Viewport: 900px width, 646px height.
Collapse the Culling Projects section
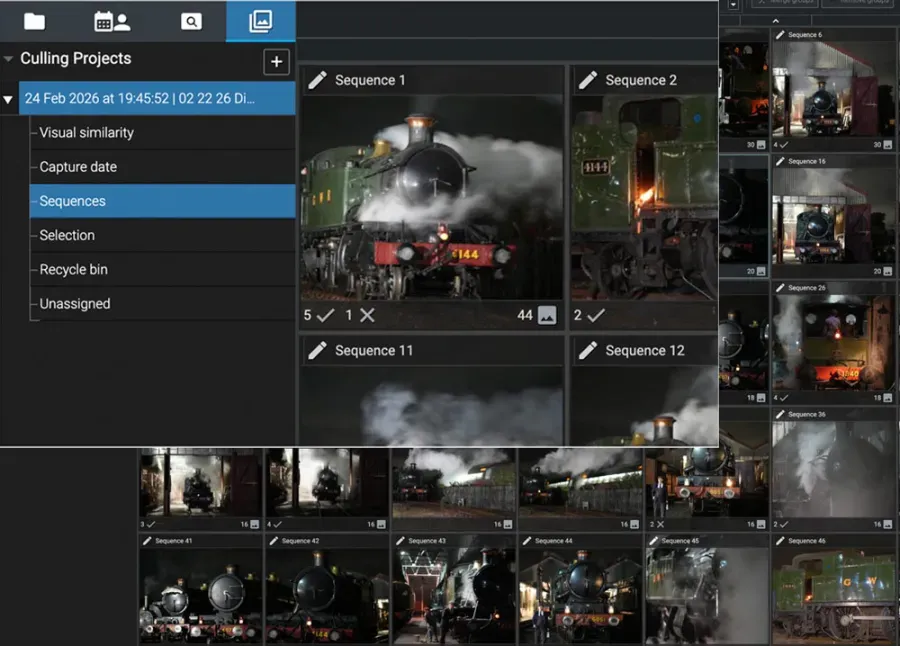click(9, 59)
